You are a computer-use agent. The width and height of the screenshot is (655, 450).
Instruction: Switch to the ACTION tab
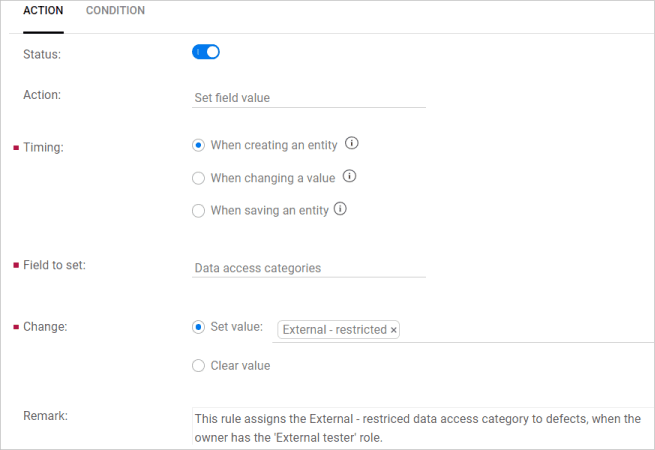43,11
